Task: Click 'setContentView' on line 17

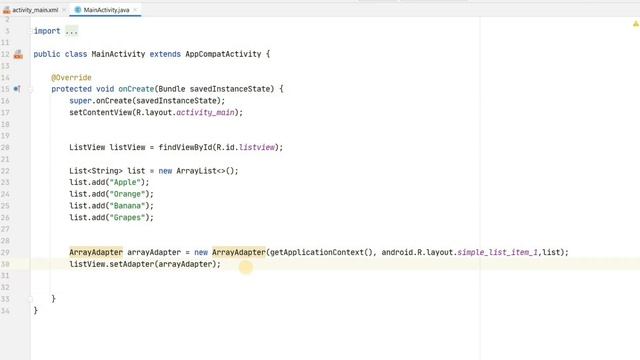Action: [x=100, y=112]
